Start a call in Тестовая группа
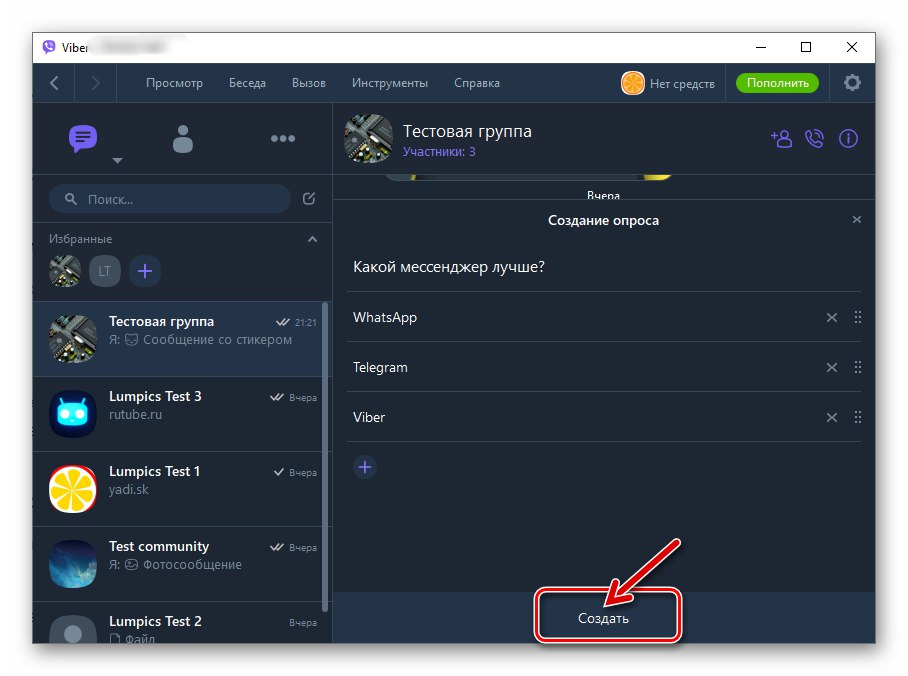908x676 pixels. (814, 138)
